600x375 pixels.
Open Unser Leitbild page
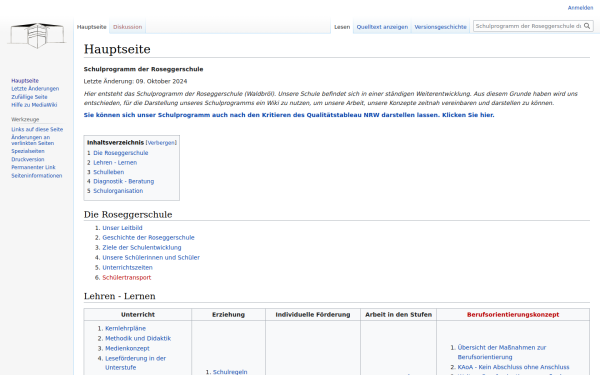[x=122, y=228]
